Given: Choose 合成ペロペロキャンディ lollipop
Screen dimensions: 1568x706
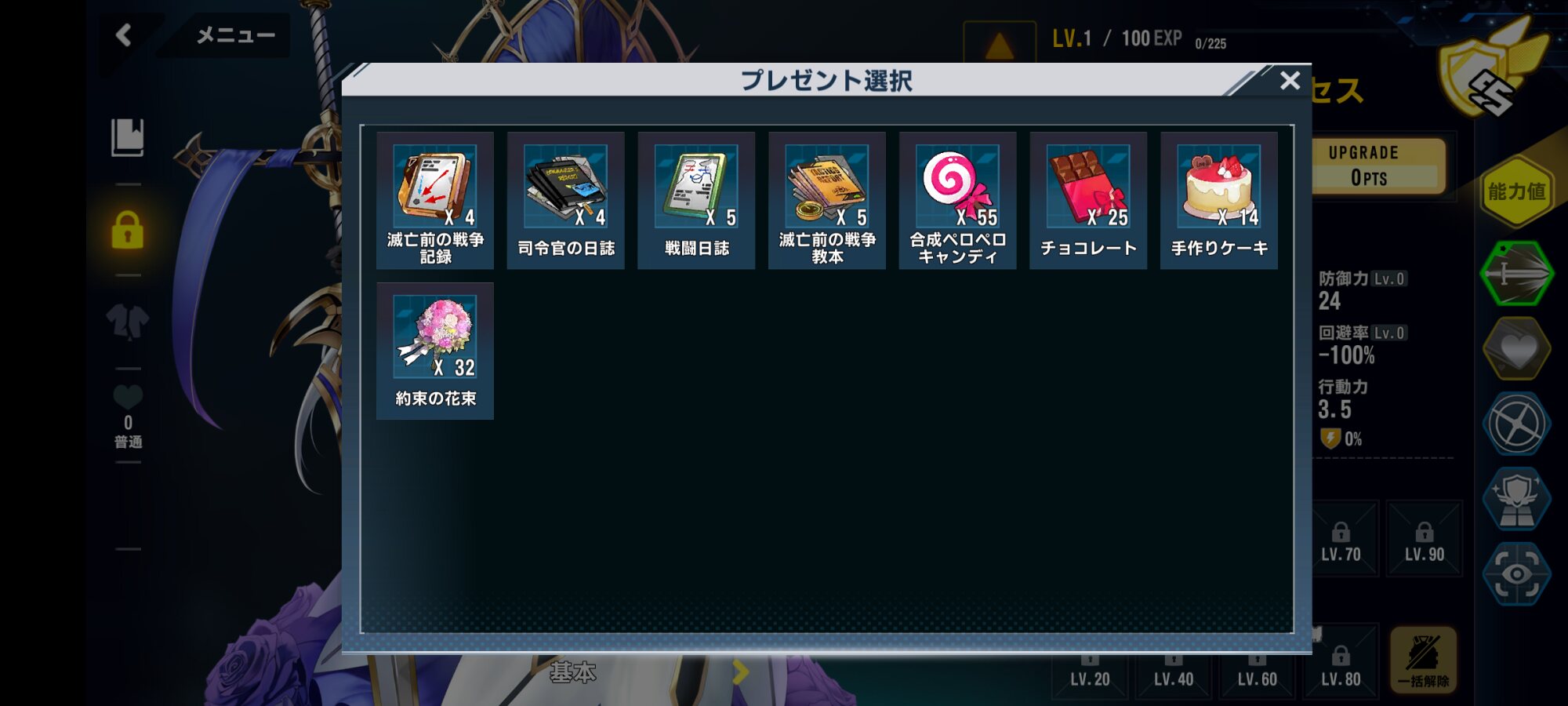Looking at the screenshot, I should pos(957,201).
